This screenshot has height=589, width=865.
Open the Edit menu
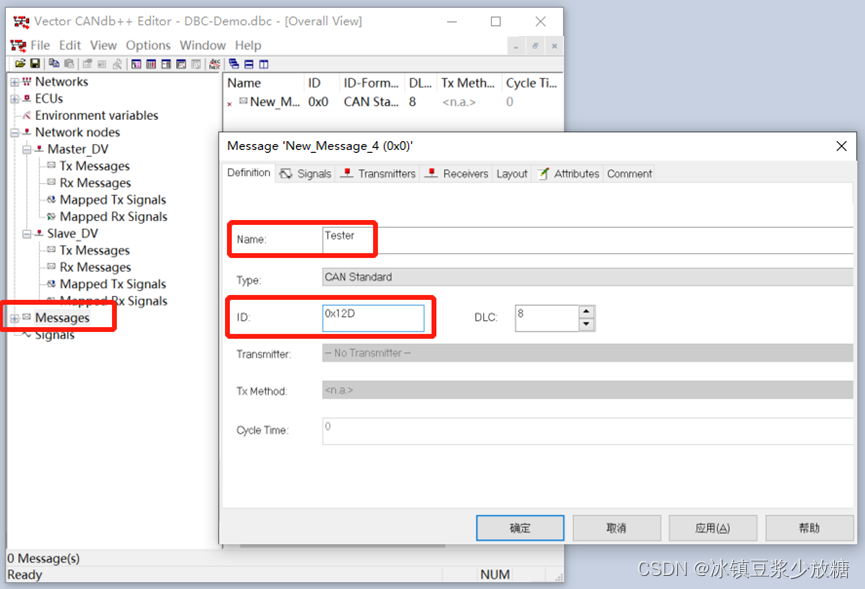[70, 45]
